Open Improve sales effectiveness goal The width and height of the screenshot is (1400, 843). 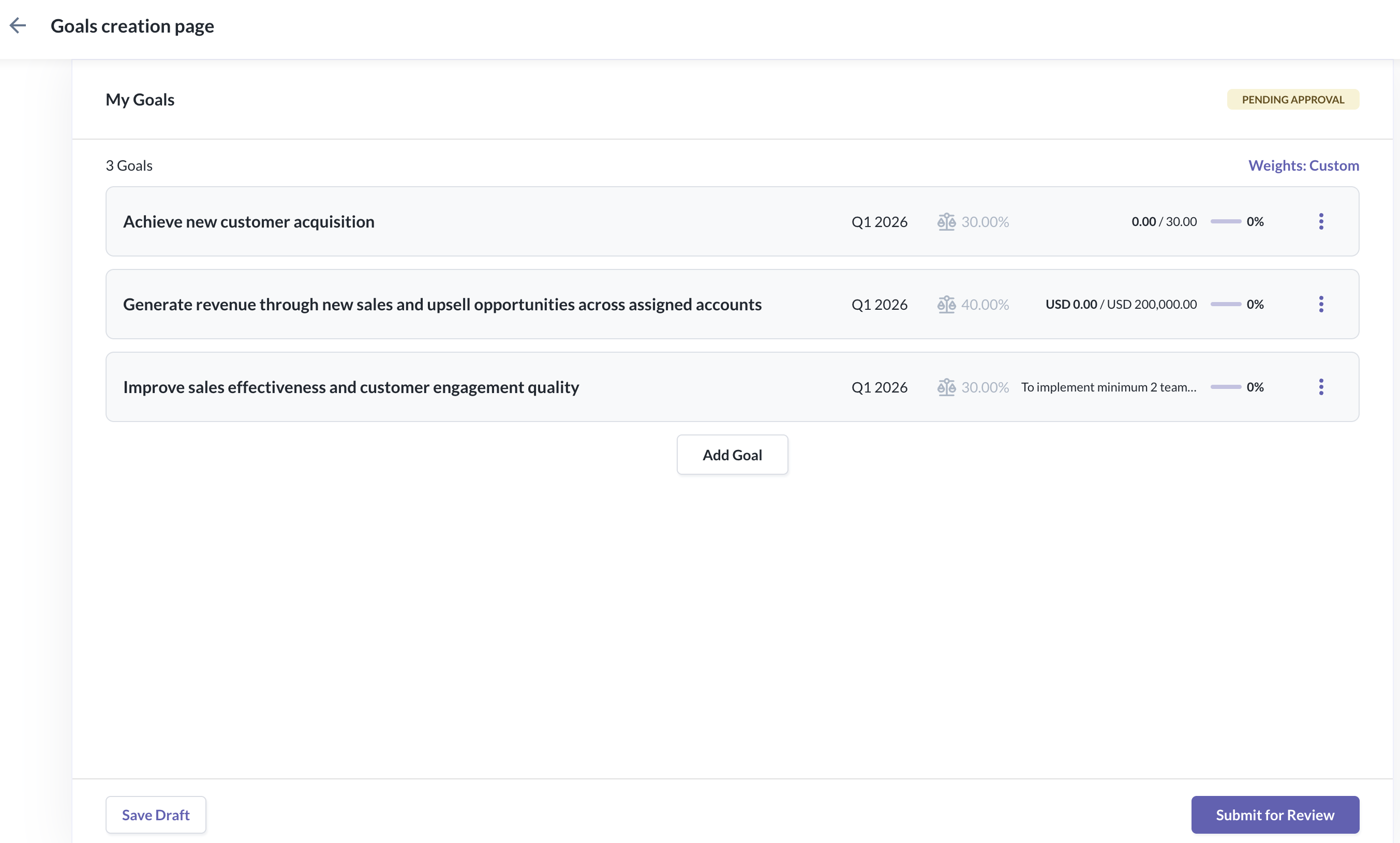pos(351,387)
